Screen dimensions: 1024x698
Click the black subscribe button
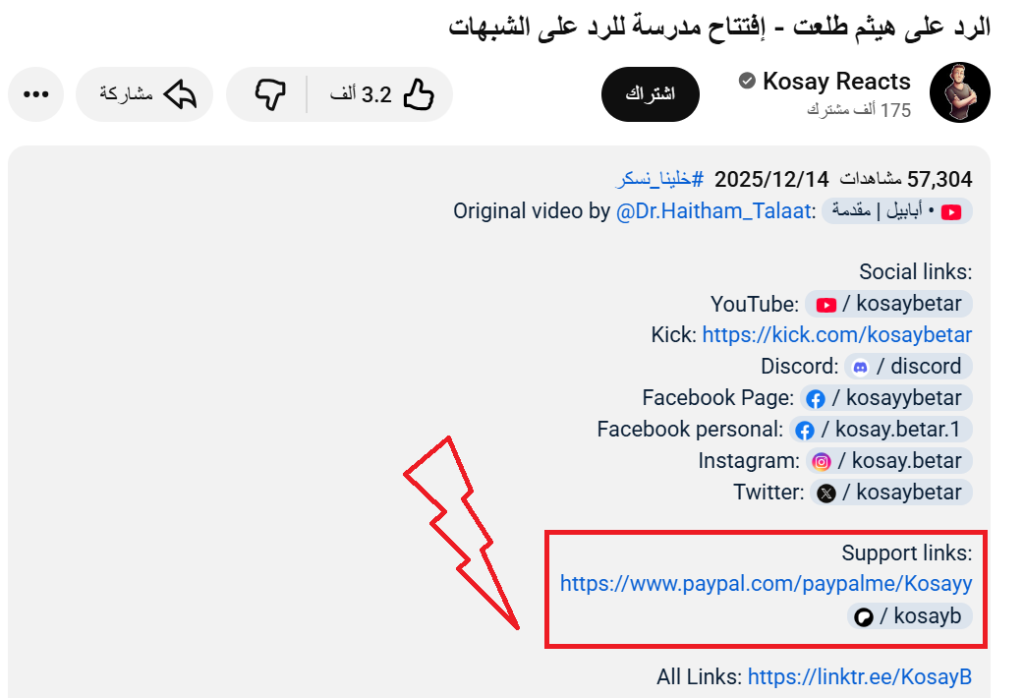[x=650, y=95]
